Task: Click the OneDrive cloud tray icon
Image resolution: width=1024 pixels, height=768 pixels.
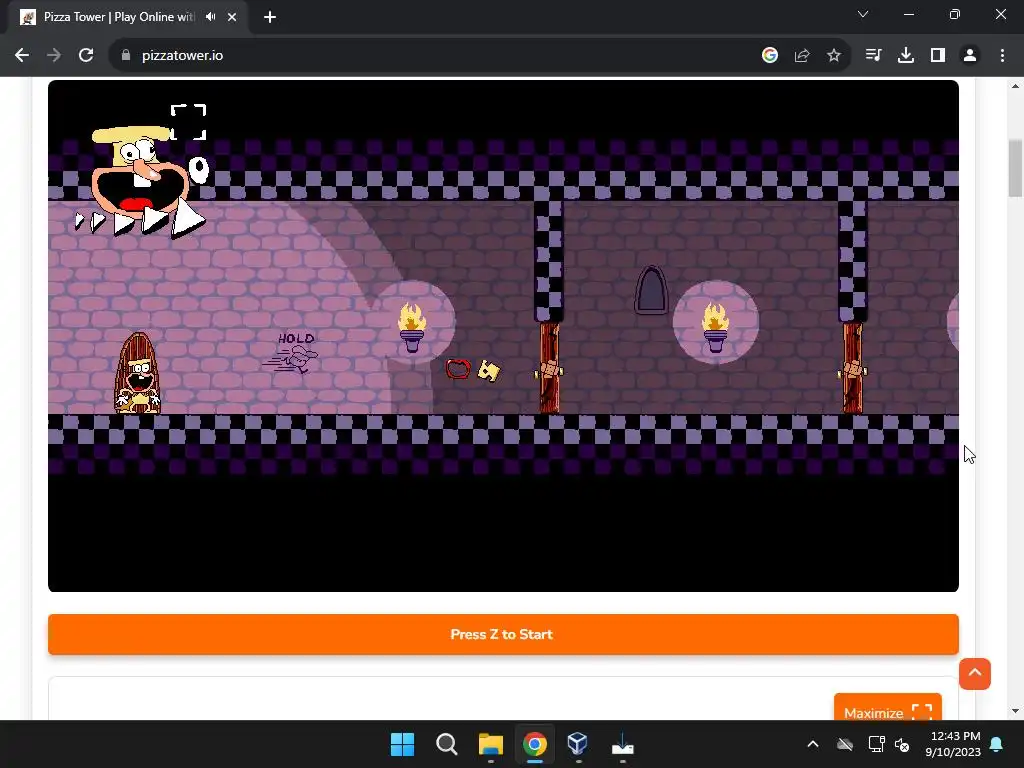Action: tap(845, 744)
